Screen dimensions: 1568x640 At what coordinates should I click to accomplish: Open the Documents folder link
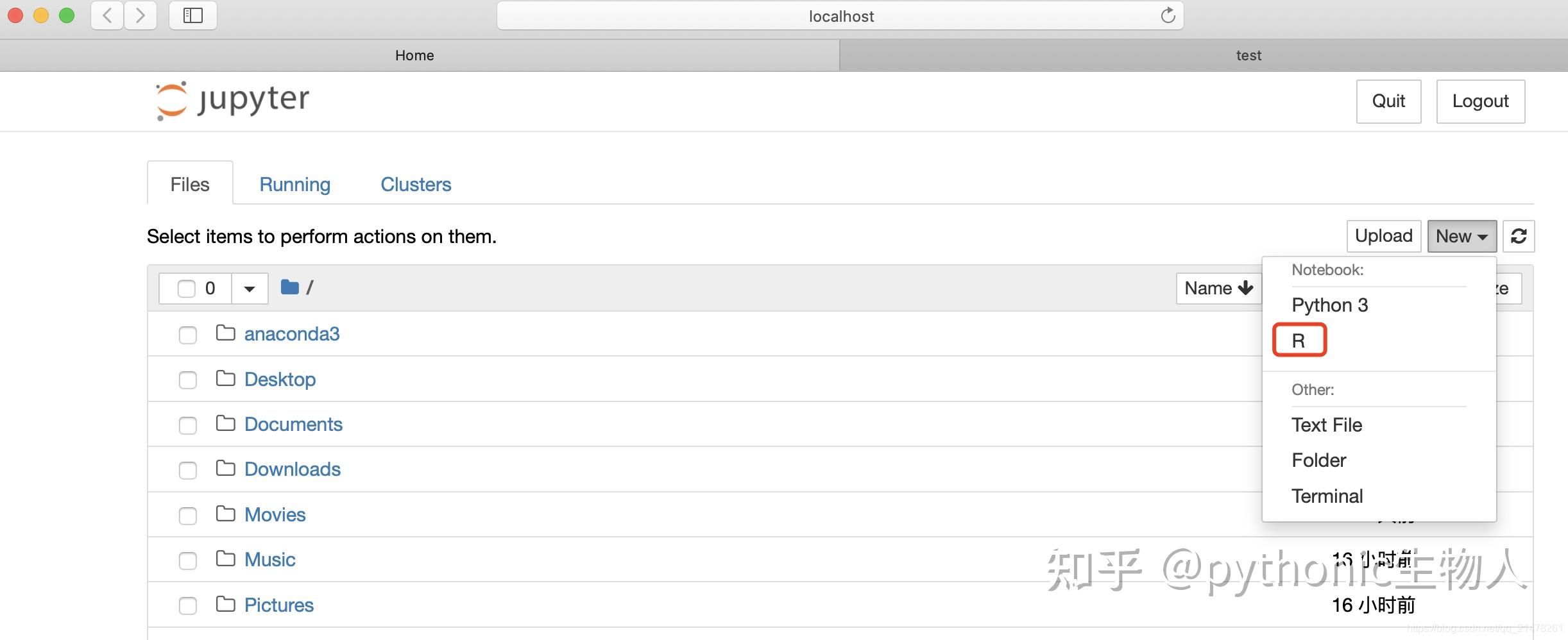(293, 424)
